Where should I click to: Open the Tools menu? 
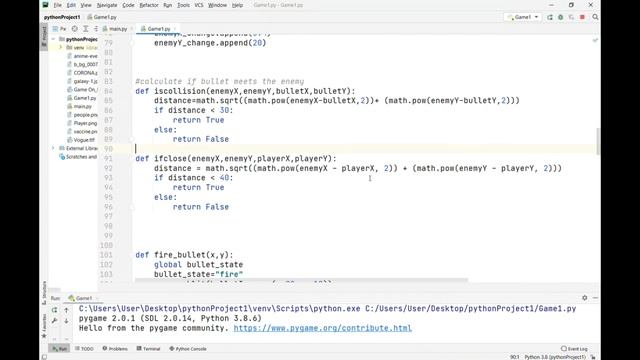183,5
